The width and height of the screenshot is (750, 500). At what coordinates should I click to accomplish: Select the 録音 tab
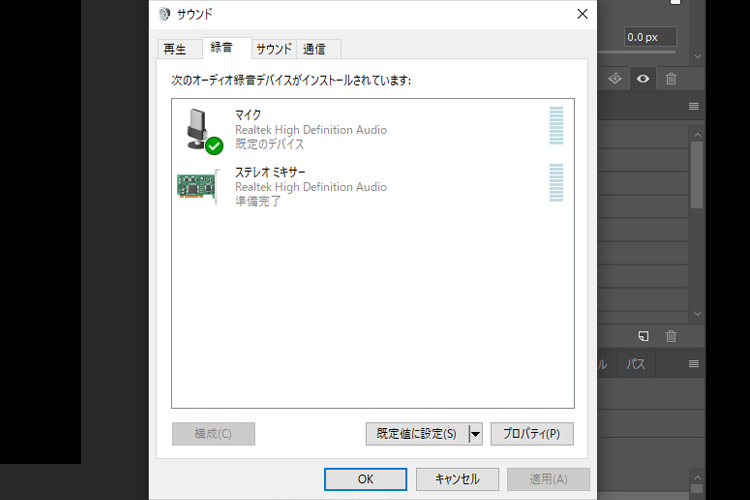227,48
